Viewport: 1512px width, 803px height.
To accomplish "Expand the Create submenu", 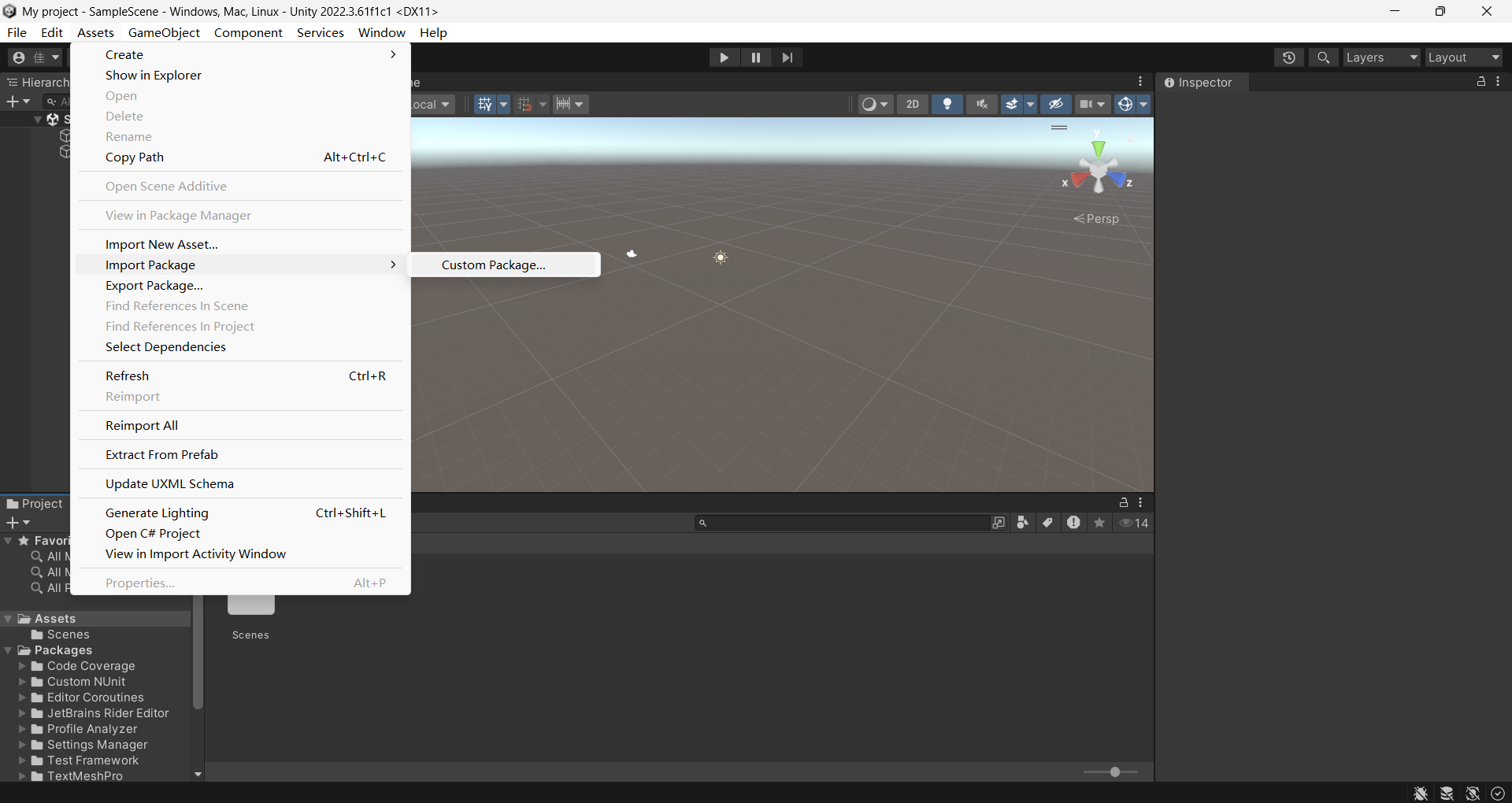I will (240, 55).
